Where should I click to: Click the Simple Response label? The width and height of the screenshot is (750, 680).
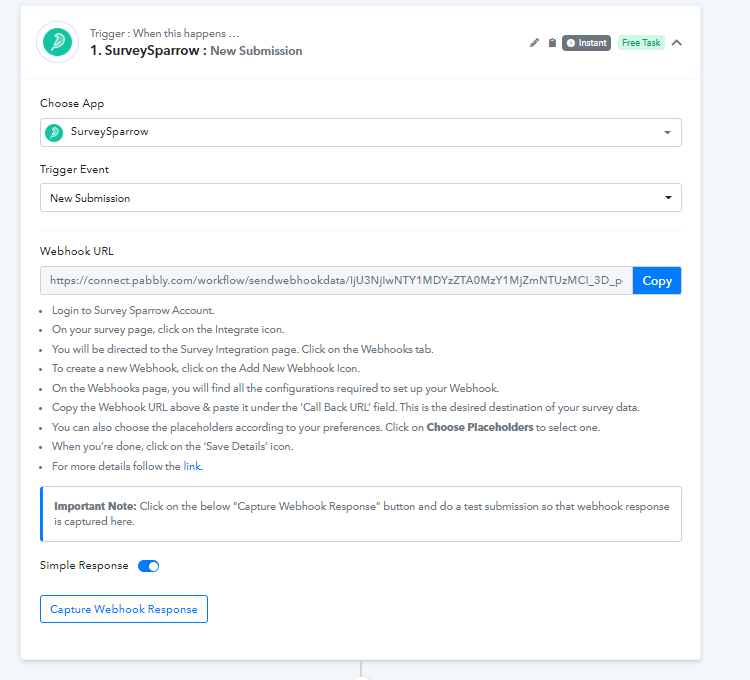click(84, 566)
